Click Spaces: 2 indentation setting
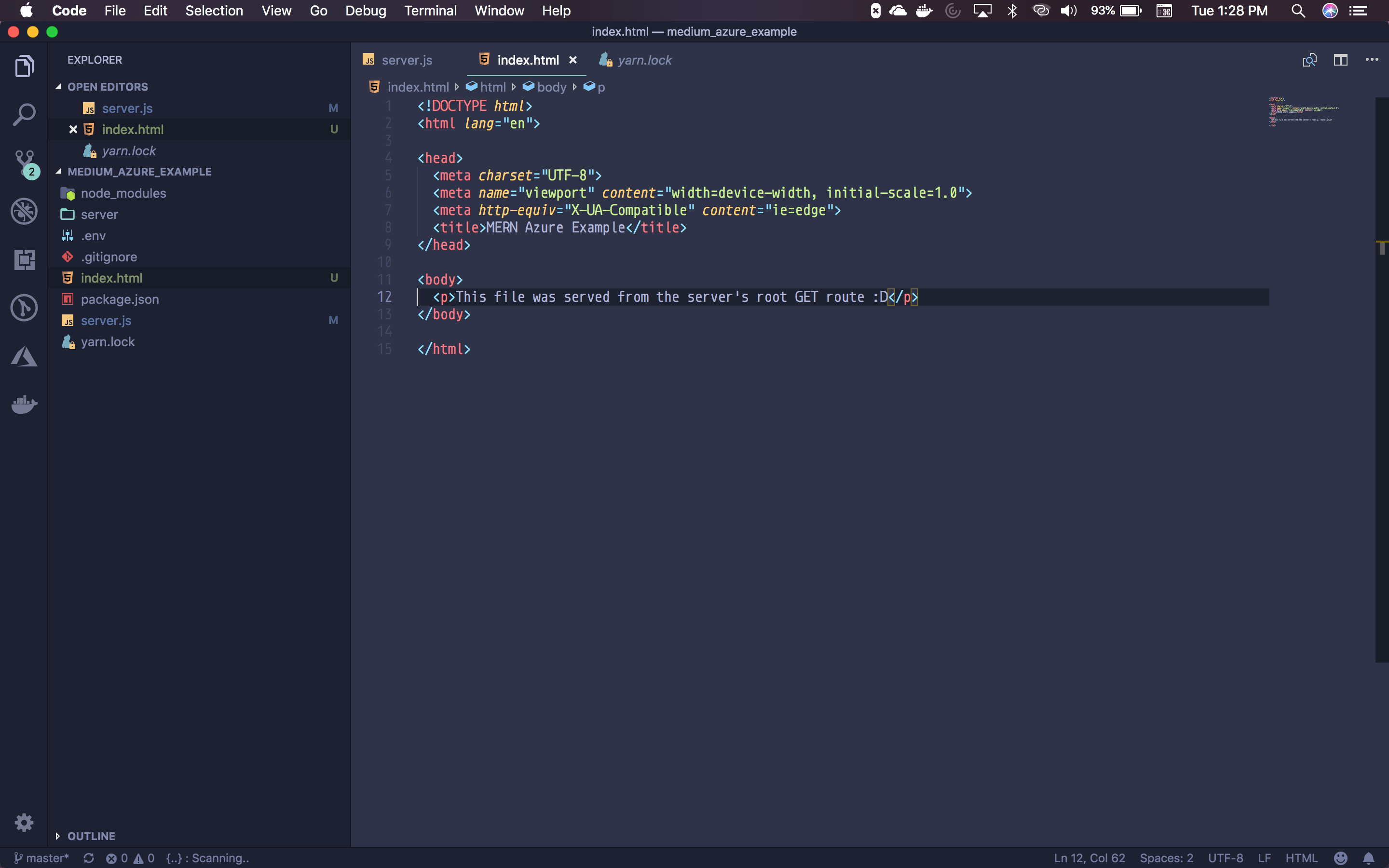Screen dimensions: 1389x868 point(1166,858)
